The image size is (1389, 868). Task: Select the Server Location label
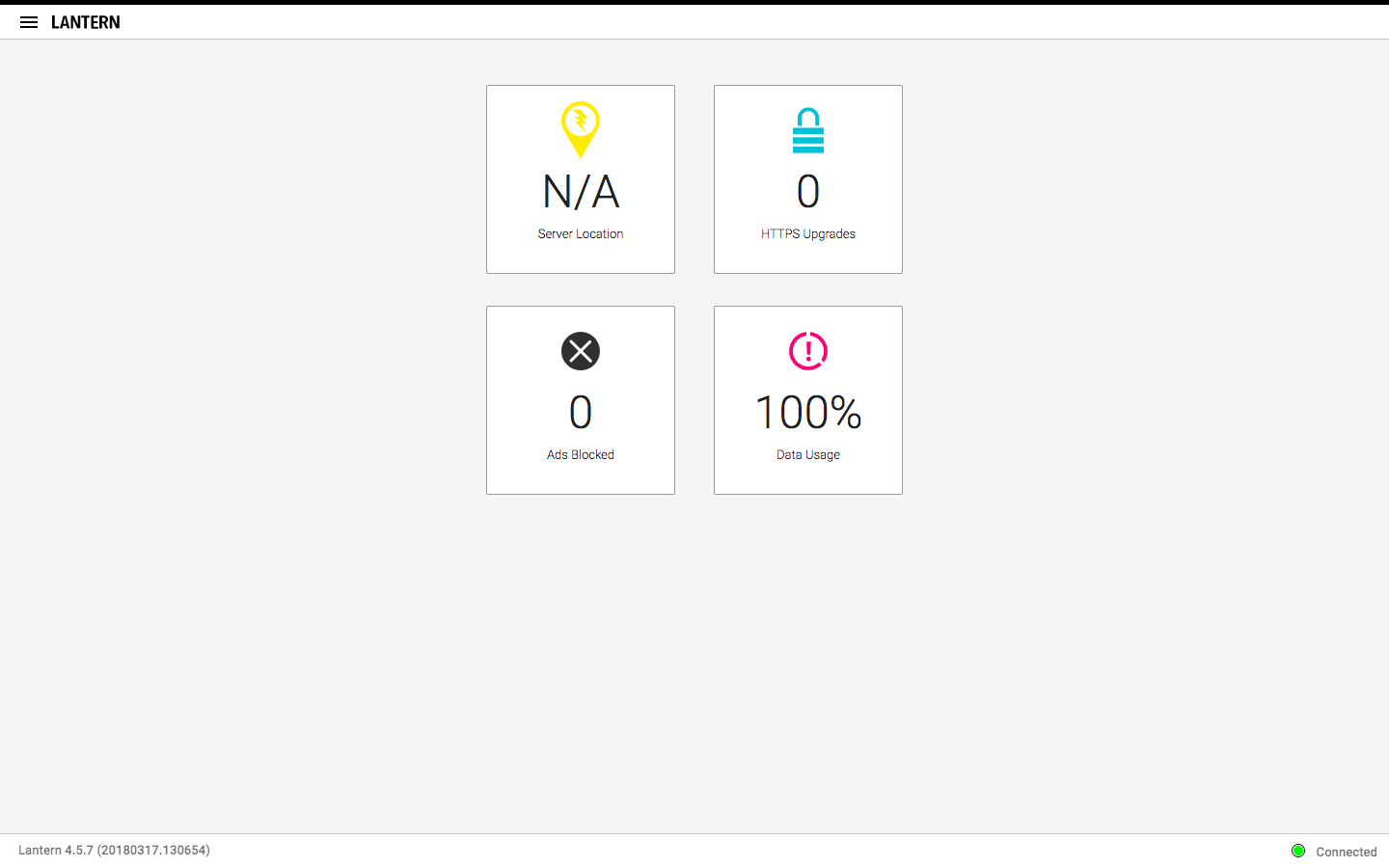coord(581,234)
